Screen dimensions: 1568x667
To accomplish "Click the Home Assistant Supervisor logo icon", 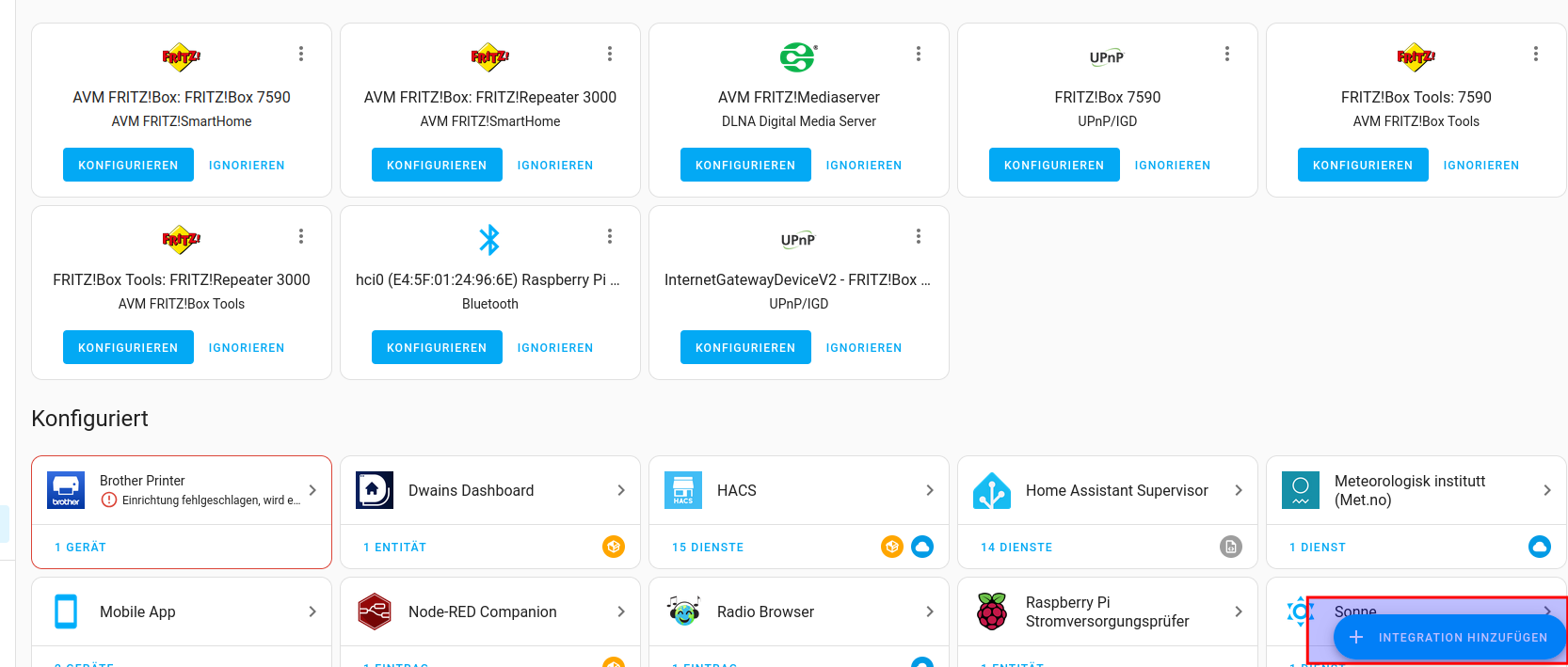I will 992,490.
